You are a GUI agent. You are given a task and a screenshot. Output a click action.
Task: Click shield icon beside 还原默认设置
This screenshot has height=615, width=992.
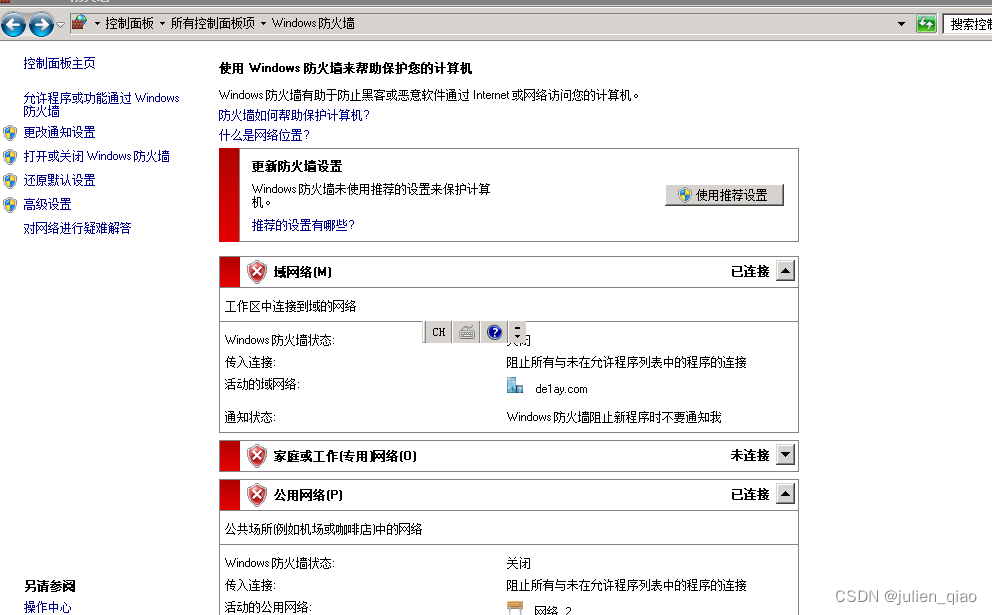(x=9, y=181)
